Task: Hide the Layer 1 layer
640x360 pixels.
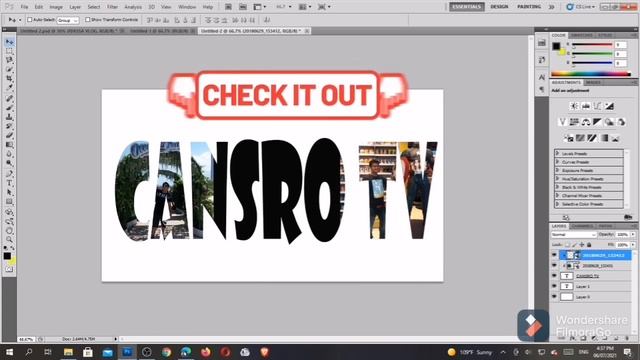Action: 554,287
